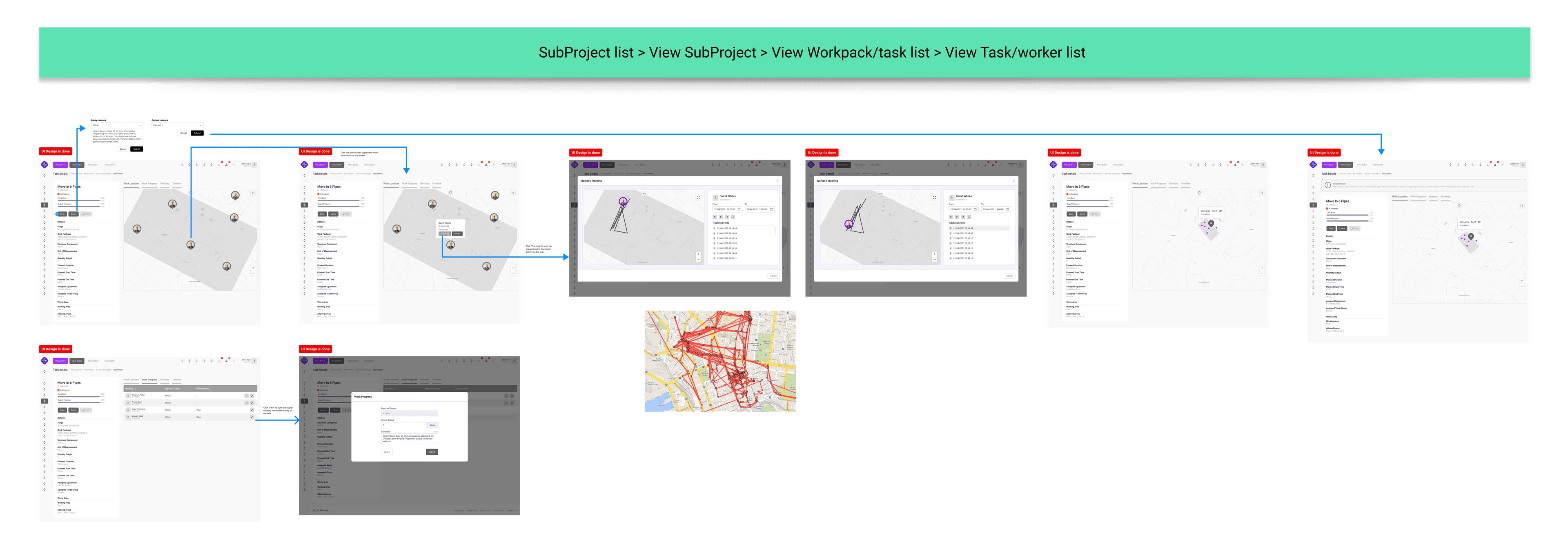
Task: Click the Delay button in top-left Task Details frame
Action: coord(63,214)
